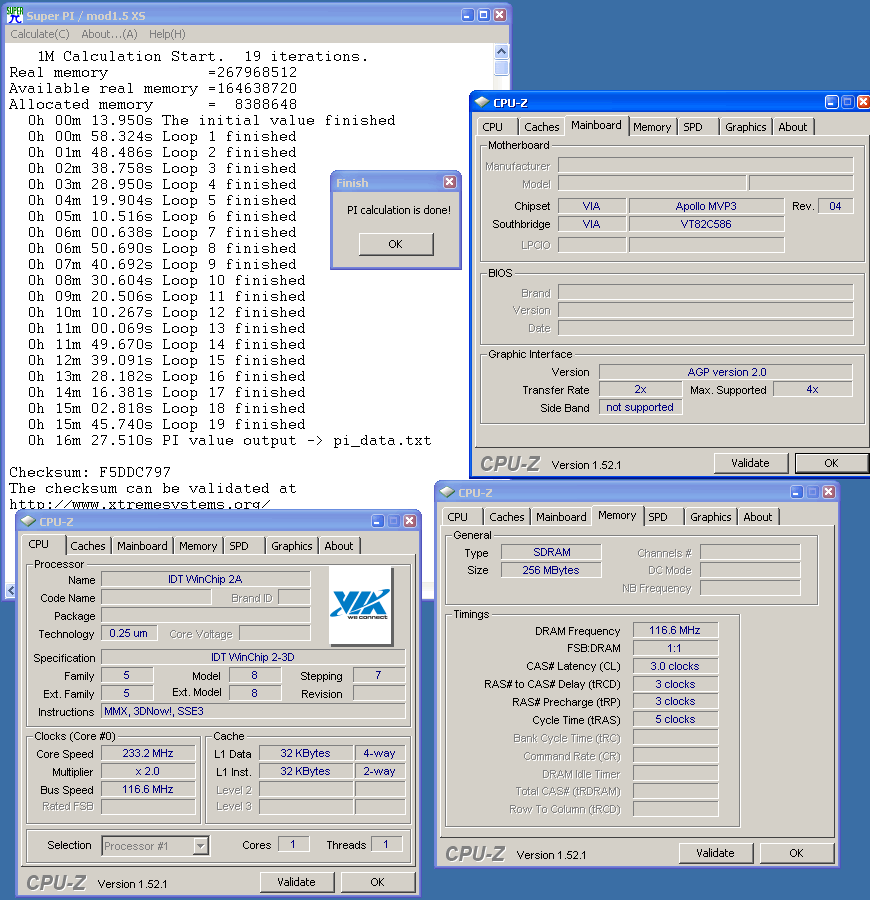Screen dimensions: 870x900
Task: Open the Calculate(C) menu in Super PI
Action: click(x=40, y=34)
